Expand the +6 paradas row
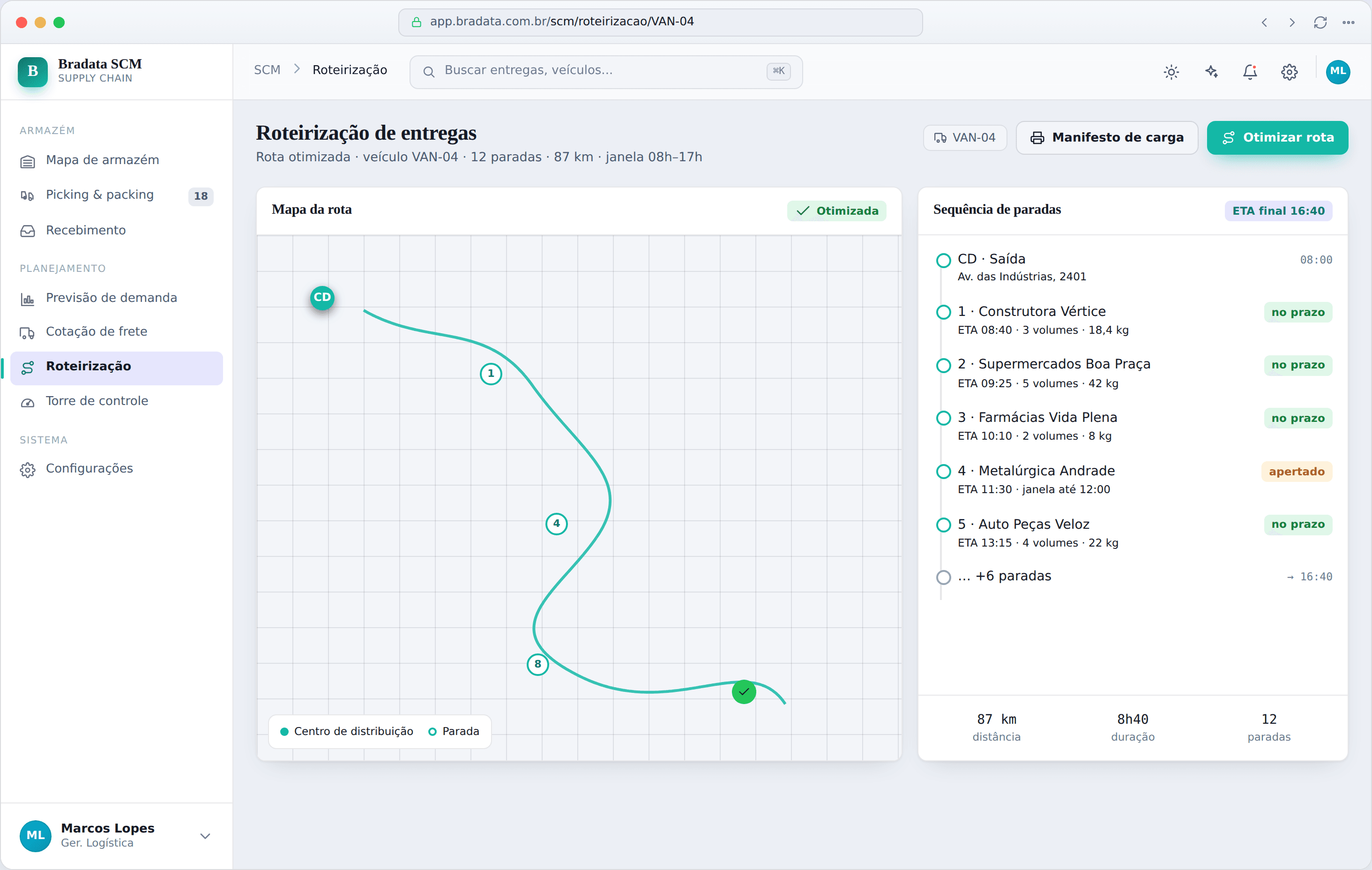1372x870 pixels. coord(1134,577)
